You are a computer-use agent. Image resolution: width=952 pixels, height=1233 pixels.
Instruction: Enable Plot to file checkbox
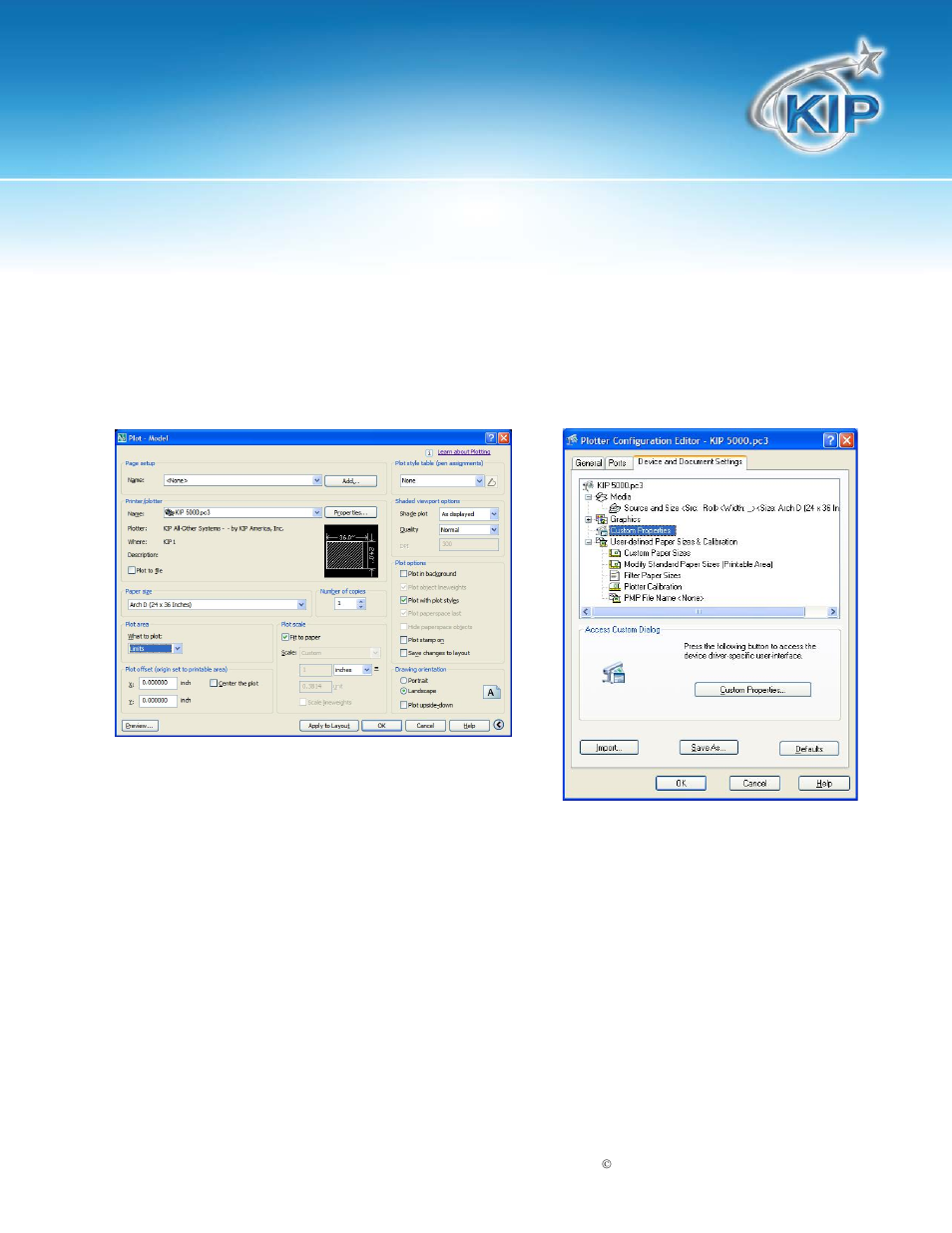[x=132, y=570]
